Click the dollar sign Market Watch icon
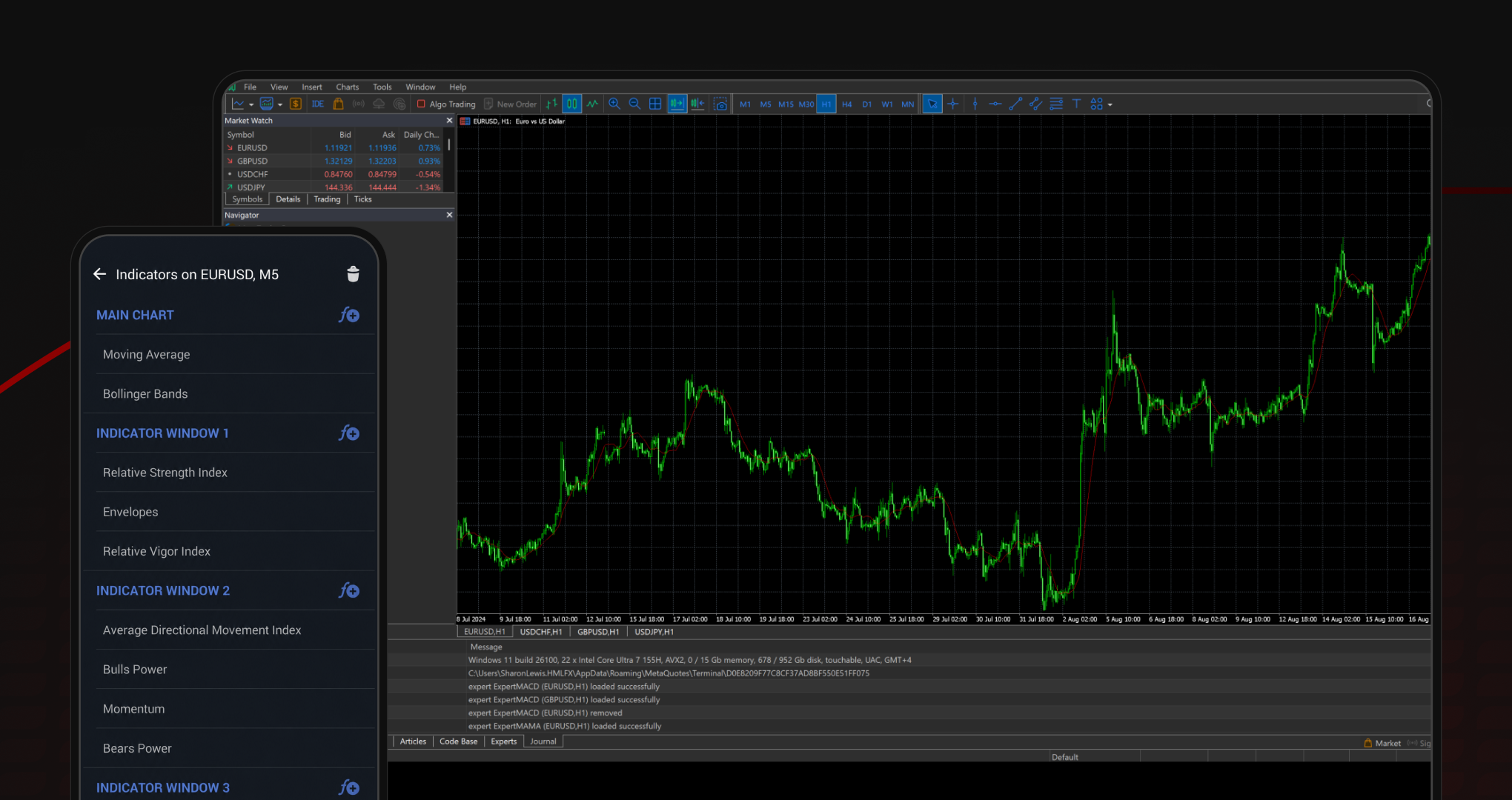The height and width of the screenshot is (800, 1512). [296, 104]
